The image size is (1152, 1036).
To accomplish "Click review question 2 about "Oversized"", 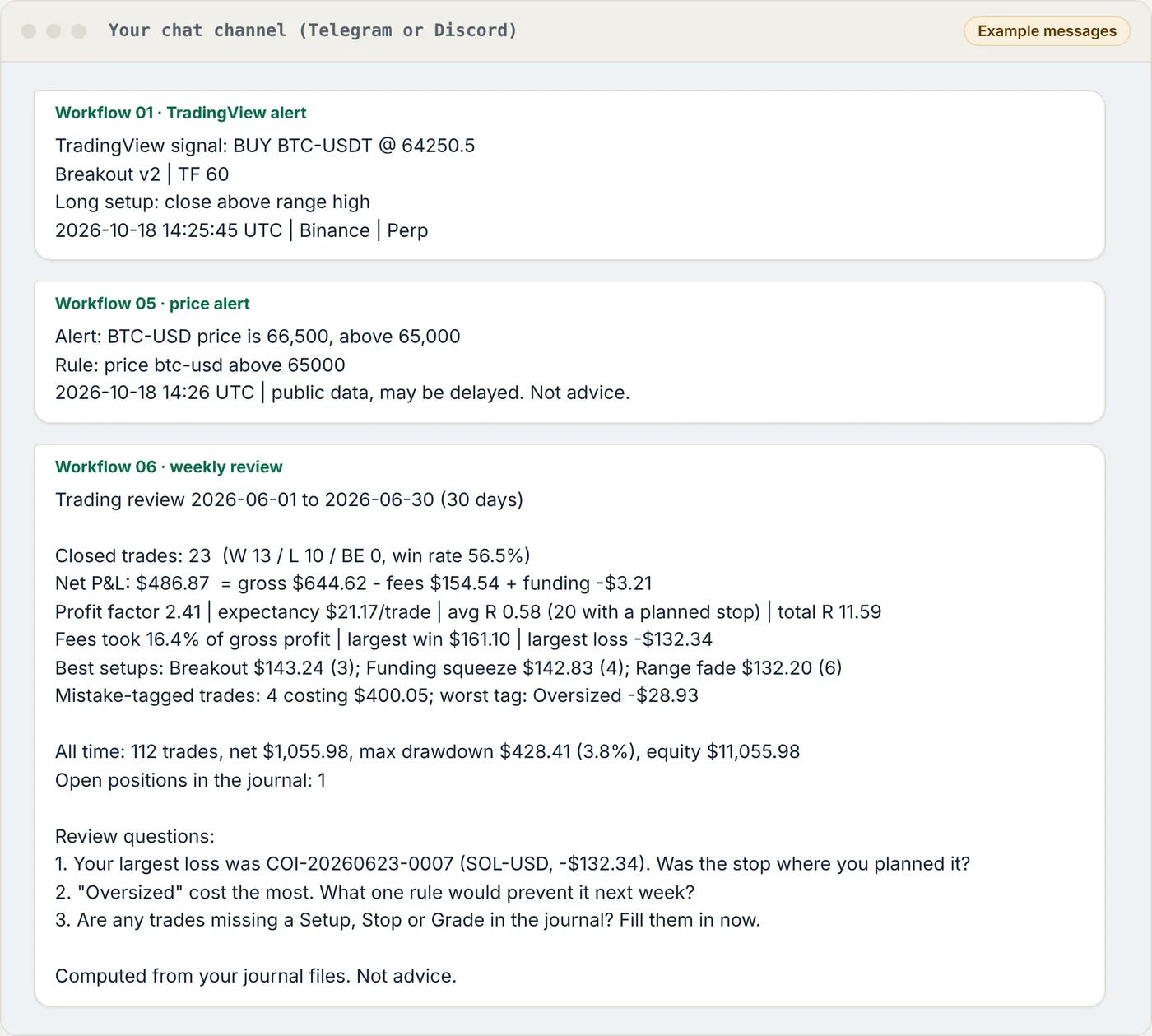I will 374,892.
